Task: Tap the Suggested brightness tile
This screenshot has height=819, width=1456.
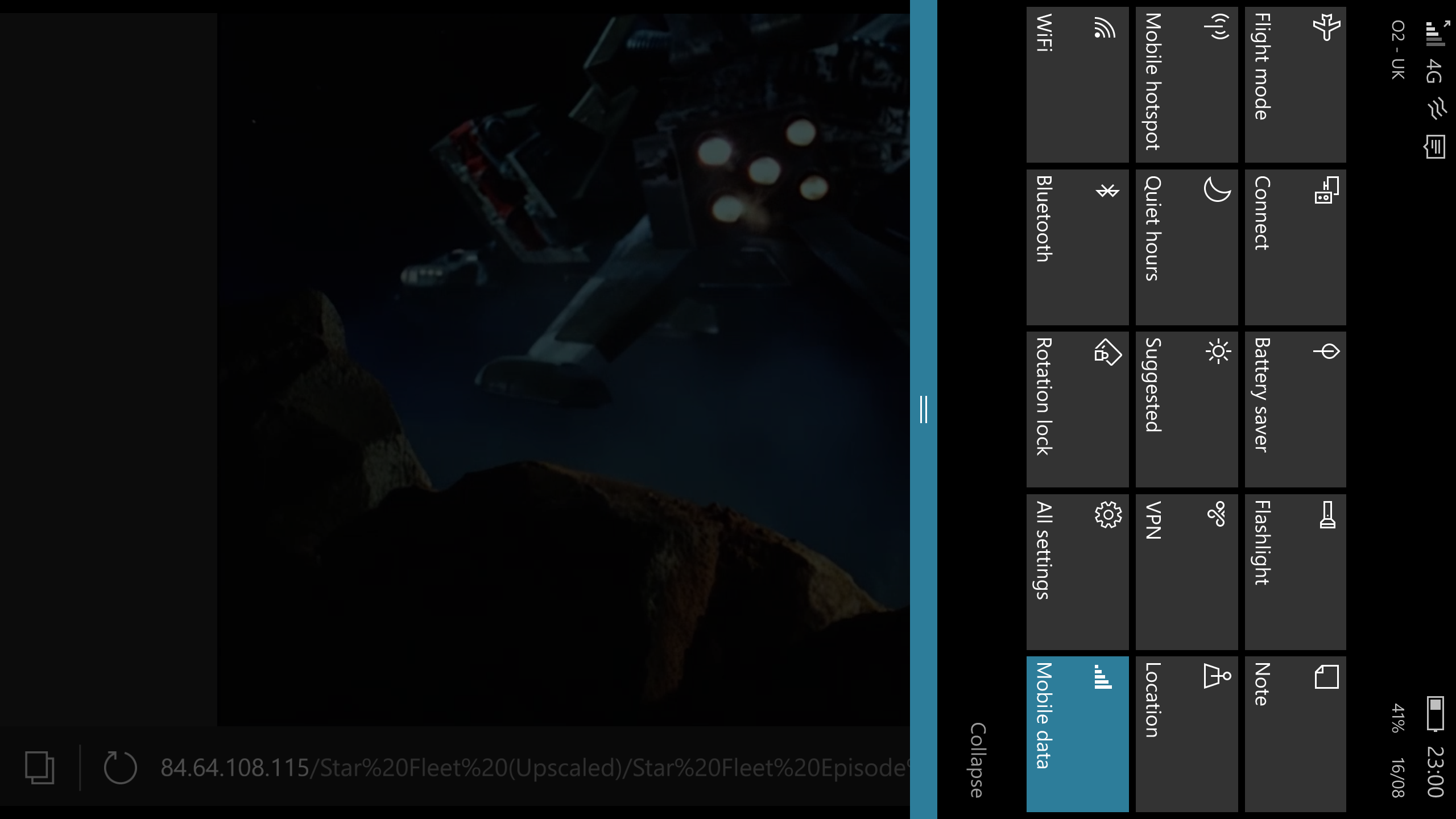Action: pyautogui.click(x=1186, y=409)
